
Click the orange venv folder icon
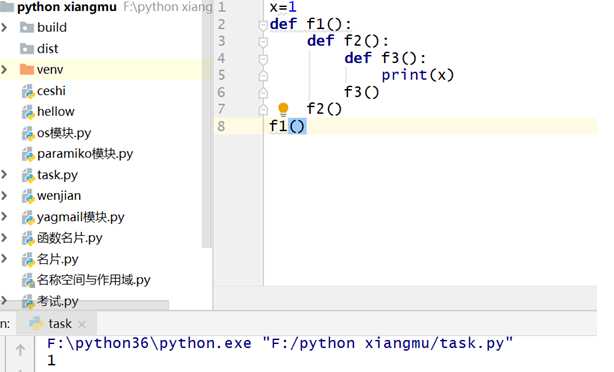click(x=27, y=70)
